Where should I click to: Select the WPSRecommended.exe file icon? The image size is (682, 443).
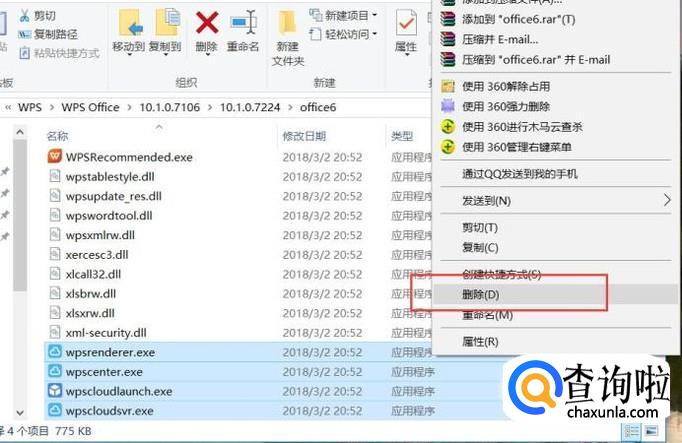[55, 157]
